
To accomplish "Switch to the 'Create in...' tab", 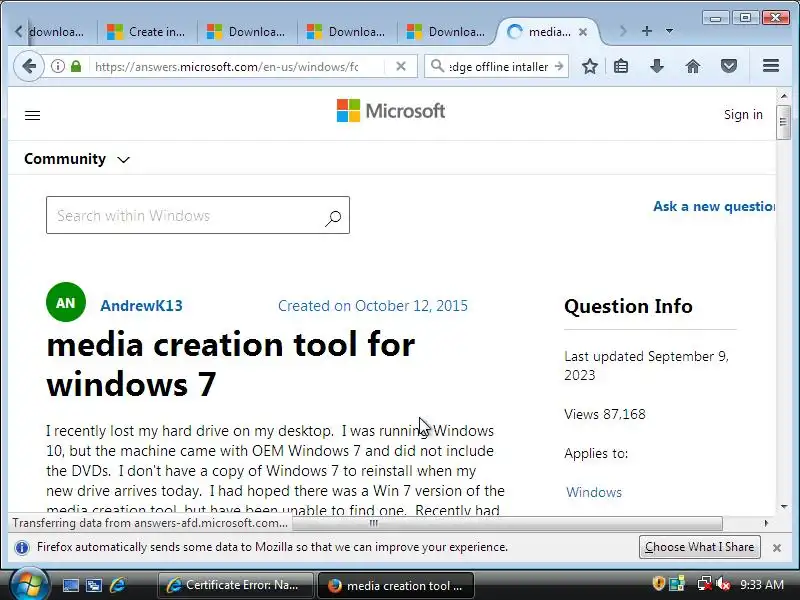I will [x=146, y=32].
